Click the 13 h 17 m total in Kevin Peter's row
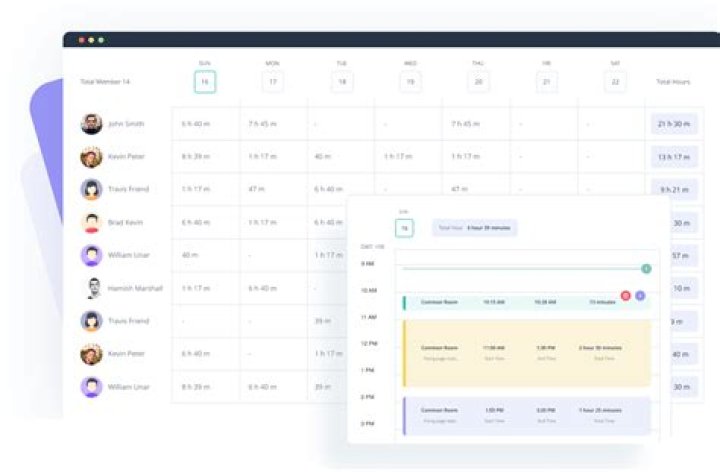 pos(674,157)
